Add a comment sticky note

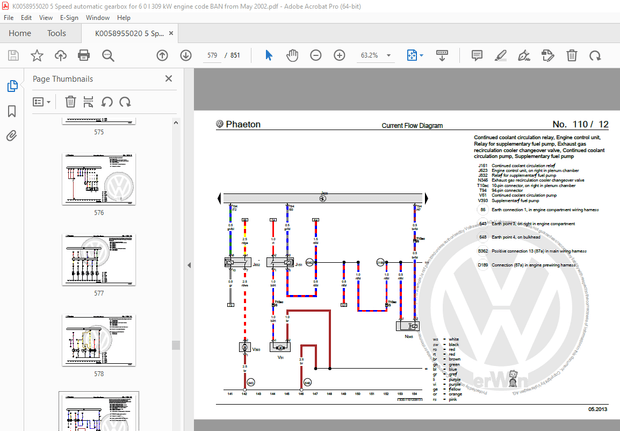477,55
